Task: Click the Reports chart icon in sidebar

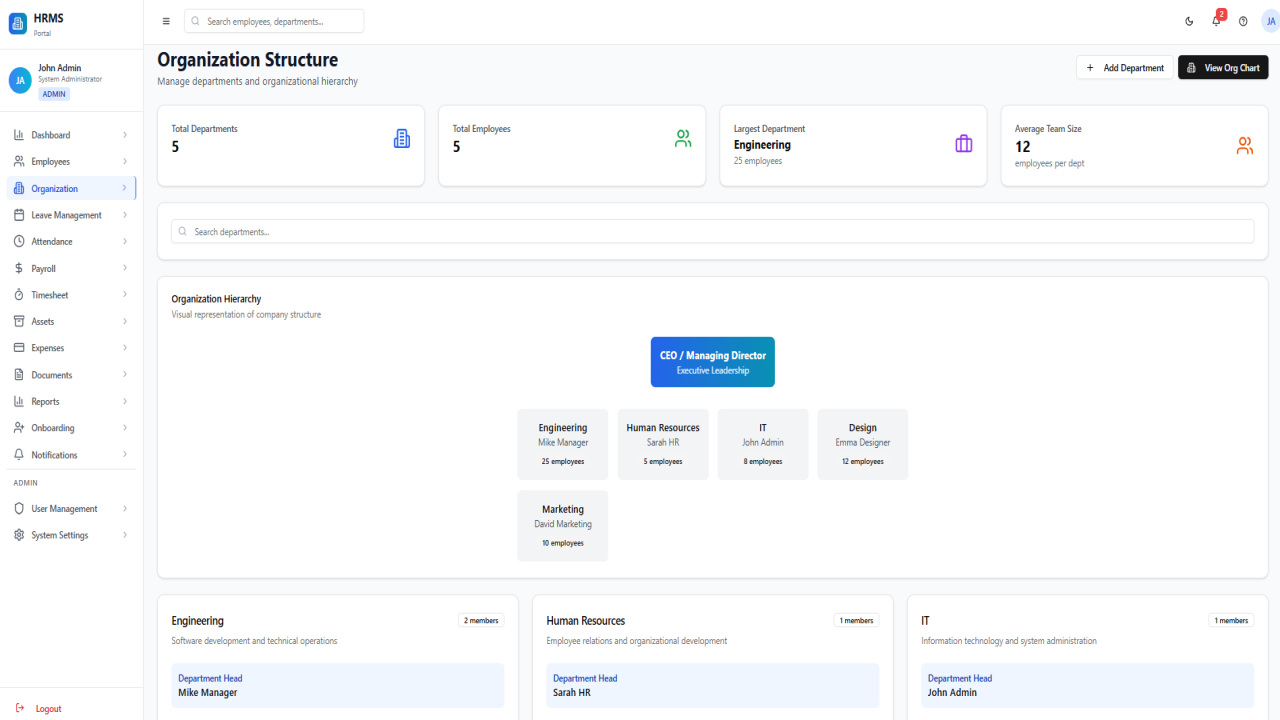Action: (x=19, y=401)
